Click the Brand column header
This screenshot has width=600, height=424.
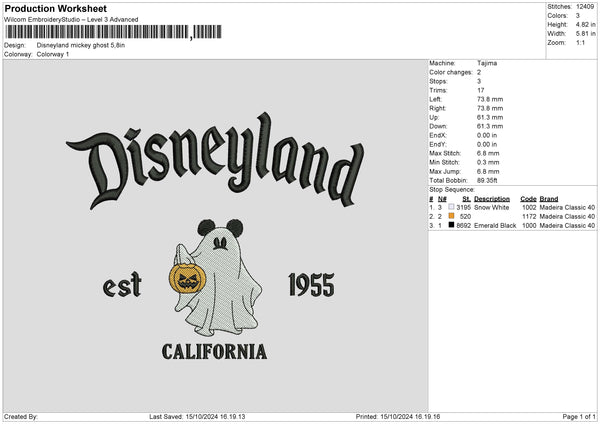pyautogui.click(x=549, y=199)
